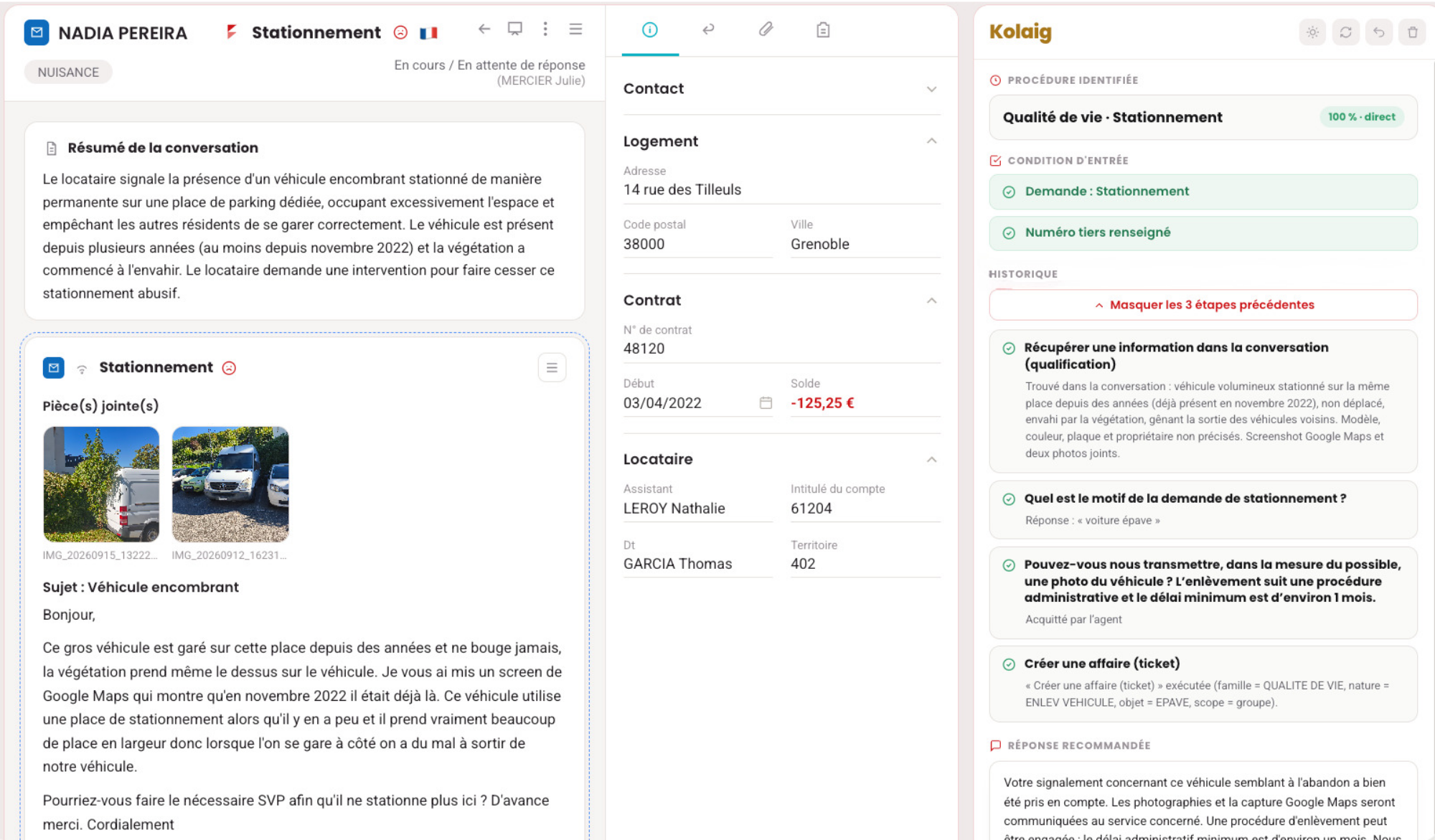Open the IMG_20260912 attachment thumbnail
Screen dimensions: 1435x840
(x=230, y=484)
